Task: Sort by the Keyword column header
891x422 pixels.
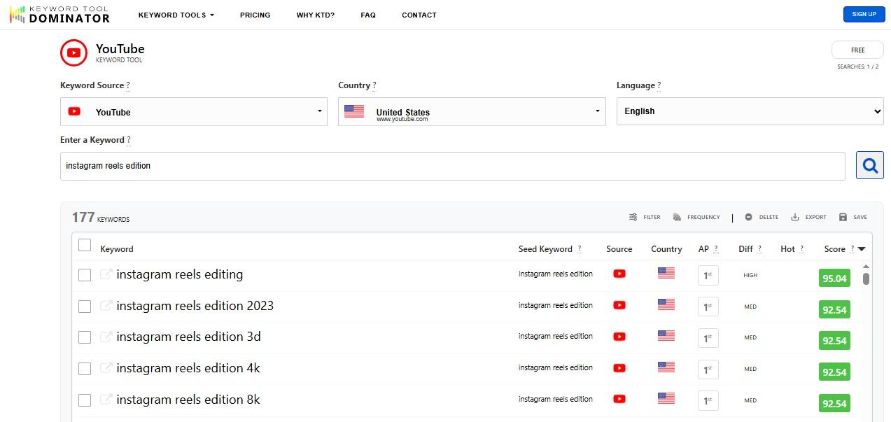Action: (x=117, y=249)
